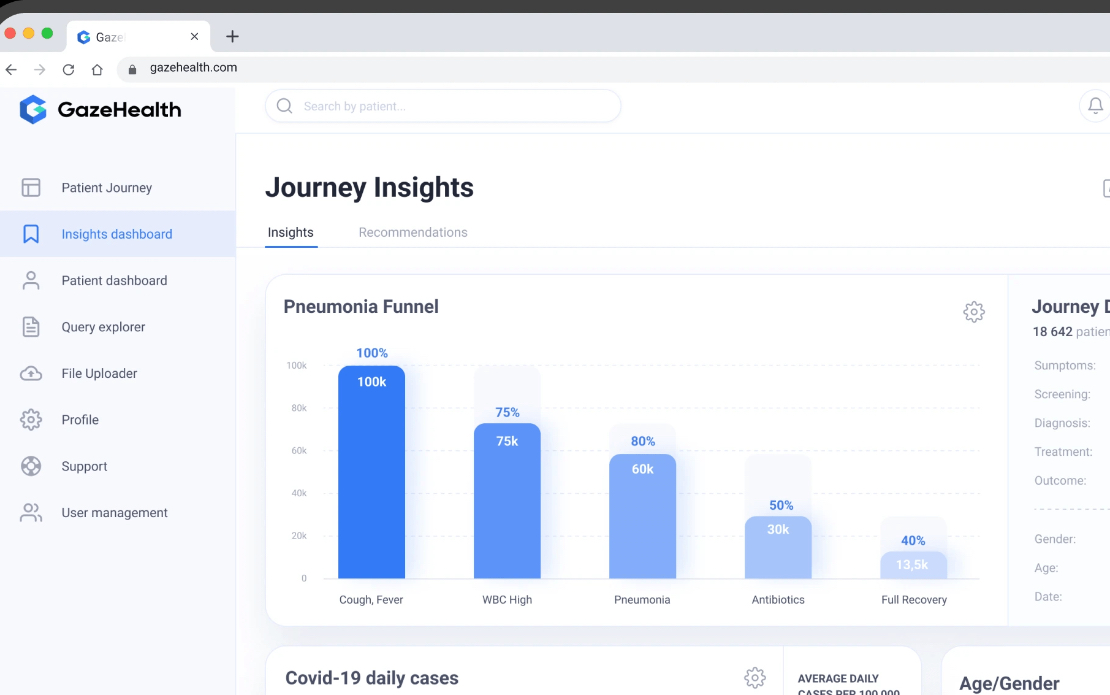Click the Age/Gender card title
This screenshot has height=695, width=1110.
coord(1009,684)
